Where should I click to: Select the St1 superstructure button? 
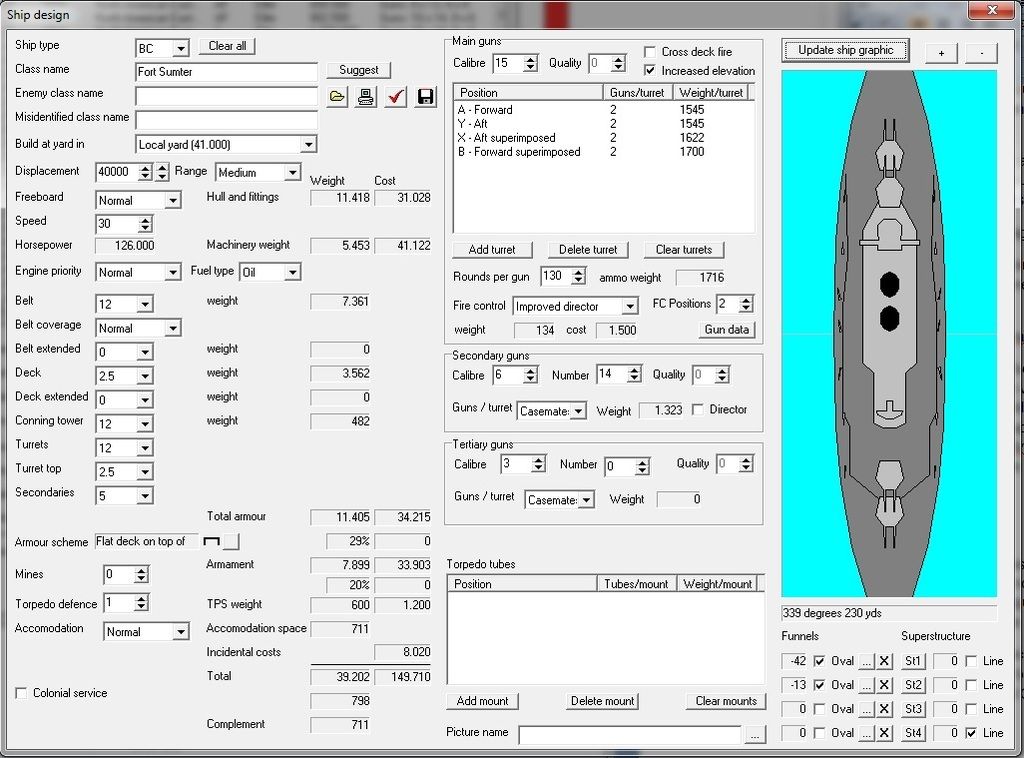(913, 661)
